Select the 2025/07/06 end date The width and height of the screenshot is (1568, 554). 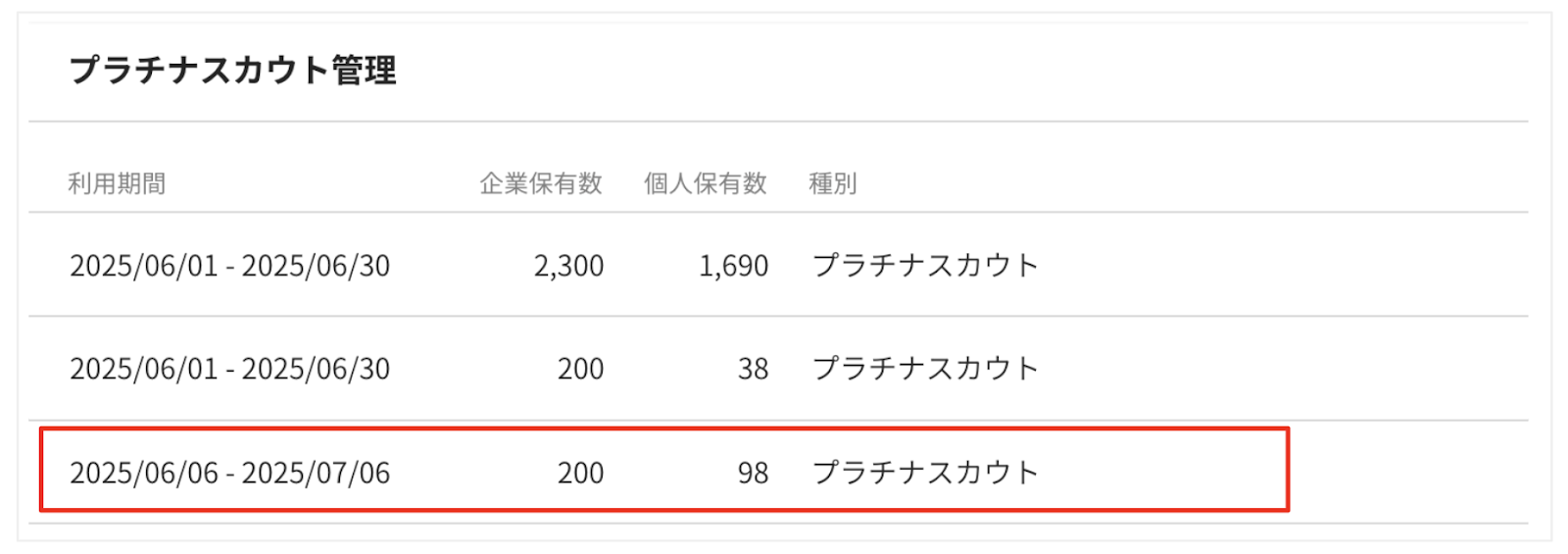coord(316,473)
